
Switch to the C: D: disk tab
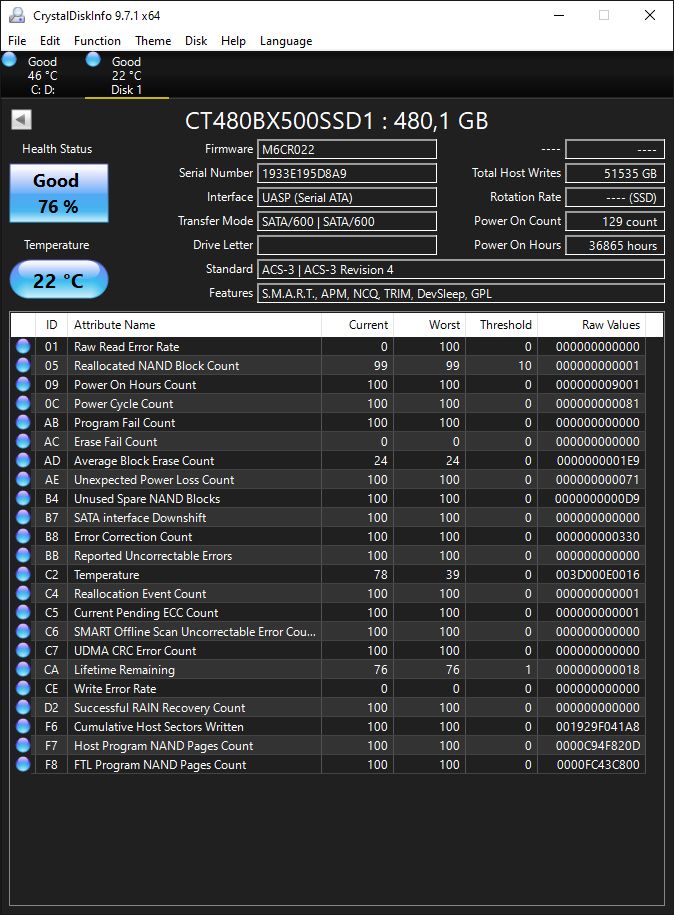pos(42,75)
